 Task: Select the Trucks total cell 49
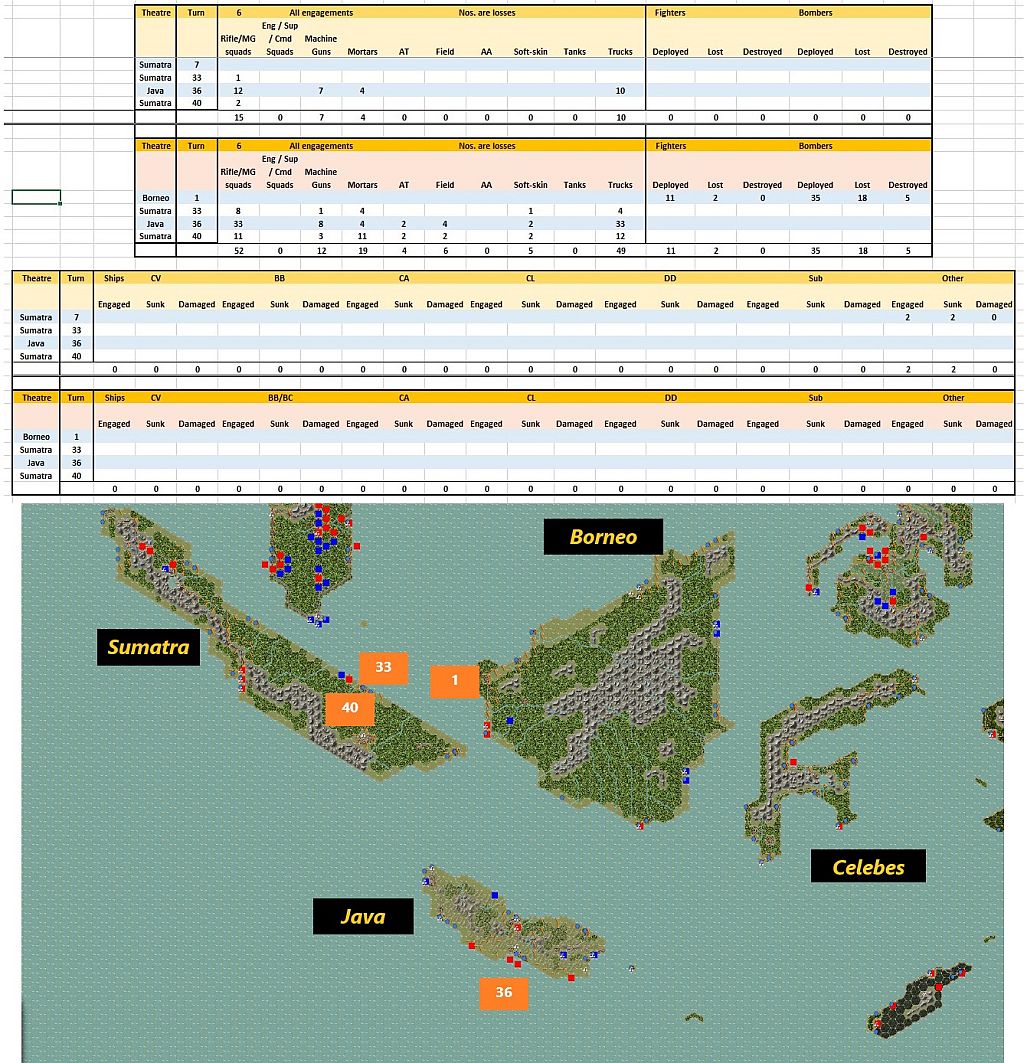point(620,251)
